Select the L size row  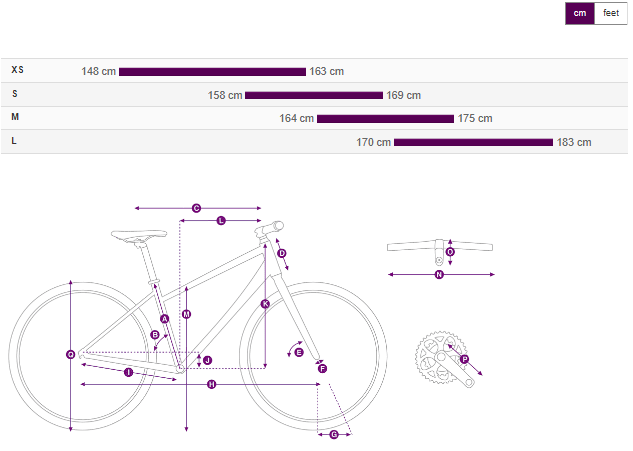click(x=14, y=141)
